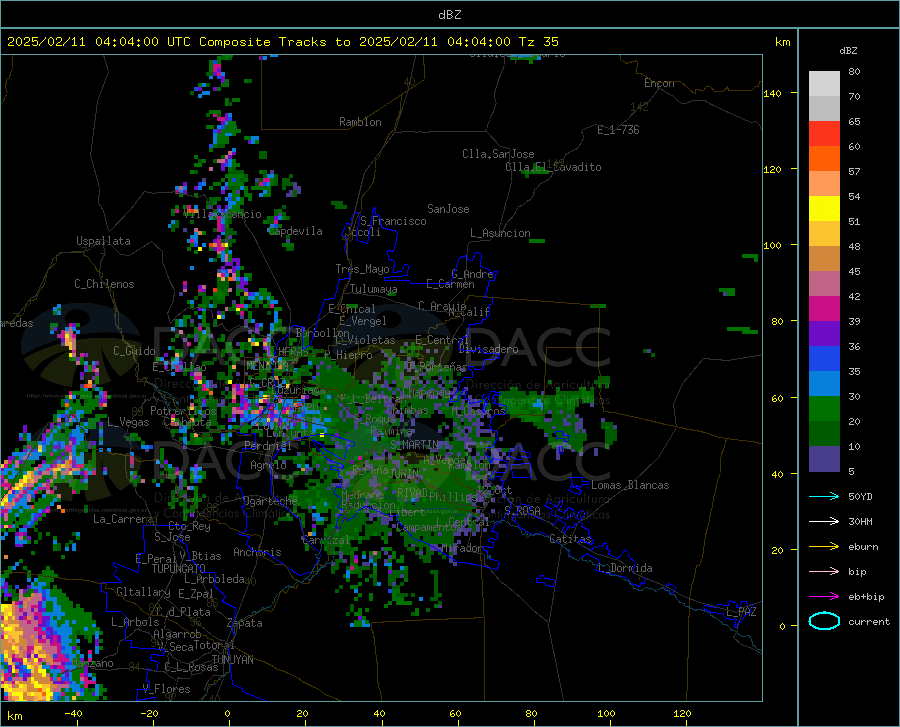The width and height of the screenshot is (900, 727).
Task: Click the 'Catitas' map label
Action: pos(570,539)
